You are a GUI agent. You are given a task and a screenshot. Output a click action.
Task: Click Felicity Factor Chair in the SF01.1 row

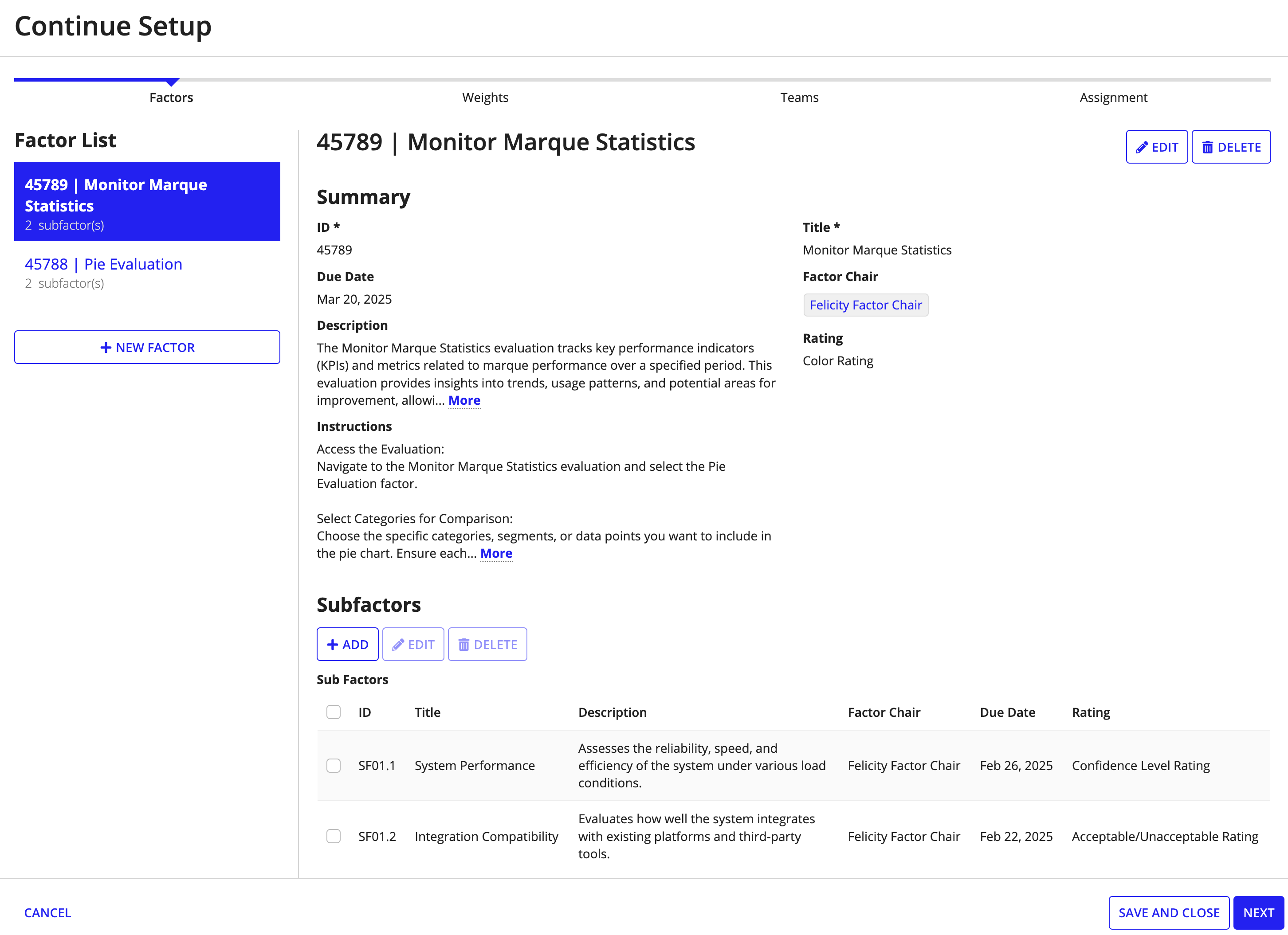[903, 765]
